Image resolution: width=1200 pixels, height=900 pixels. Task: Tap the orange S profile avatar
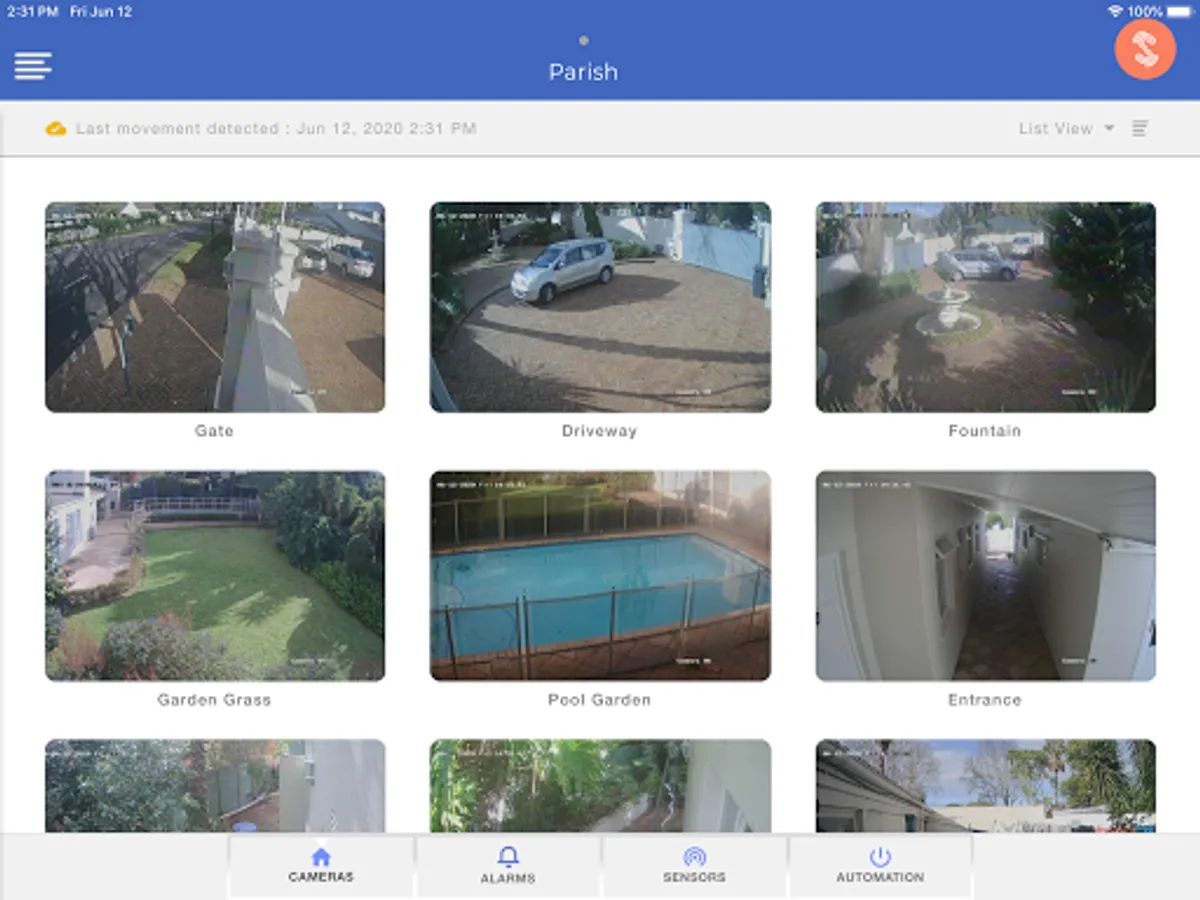point(1145,49)
